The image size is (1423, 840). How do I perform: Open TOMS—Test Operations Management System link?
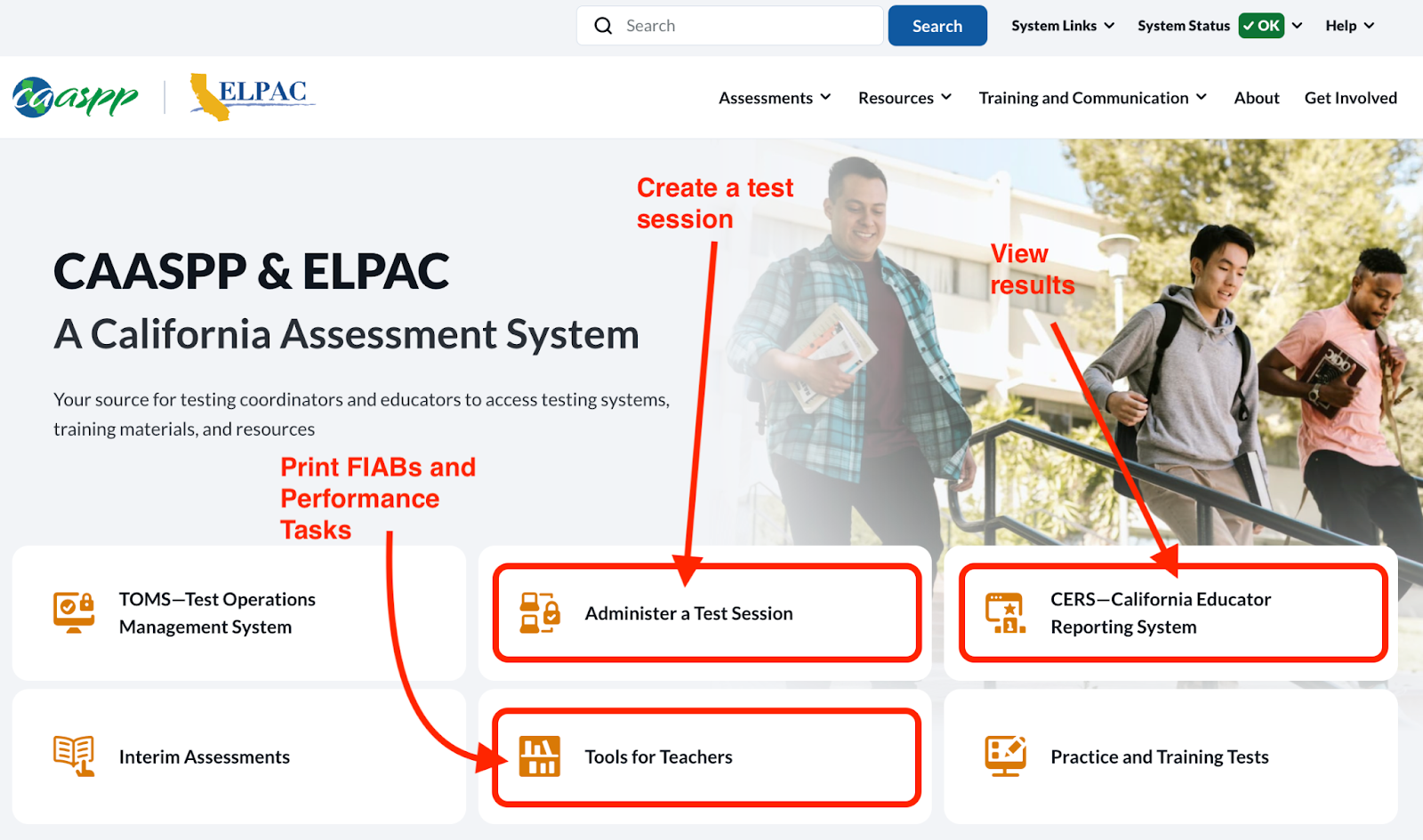[239, 613]
